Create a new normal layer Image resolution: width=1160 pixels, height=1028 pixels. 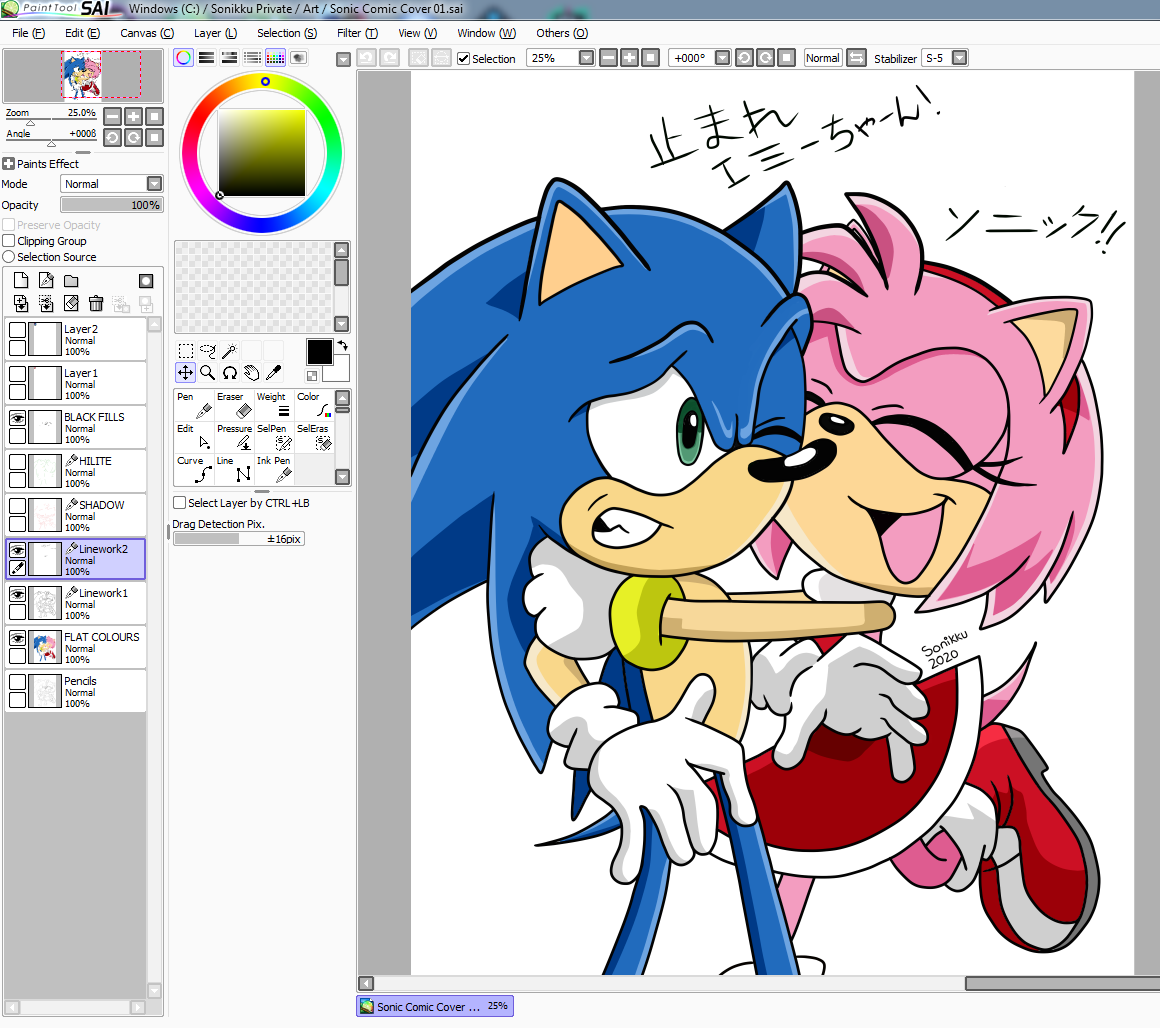click(21, 280)
